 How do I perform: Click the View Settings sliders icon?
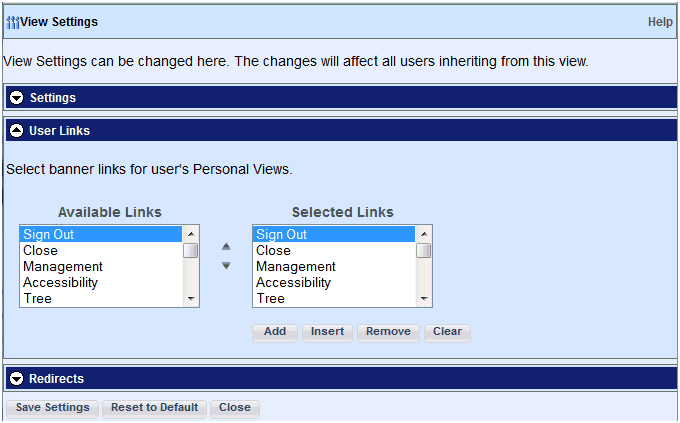tap(13, 22)
